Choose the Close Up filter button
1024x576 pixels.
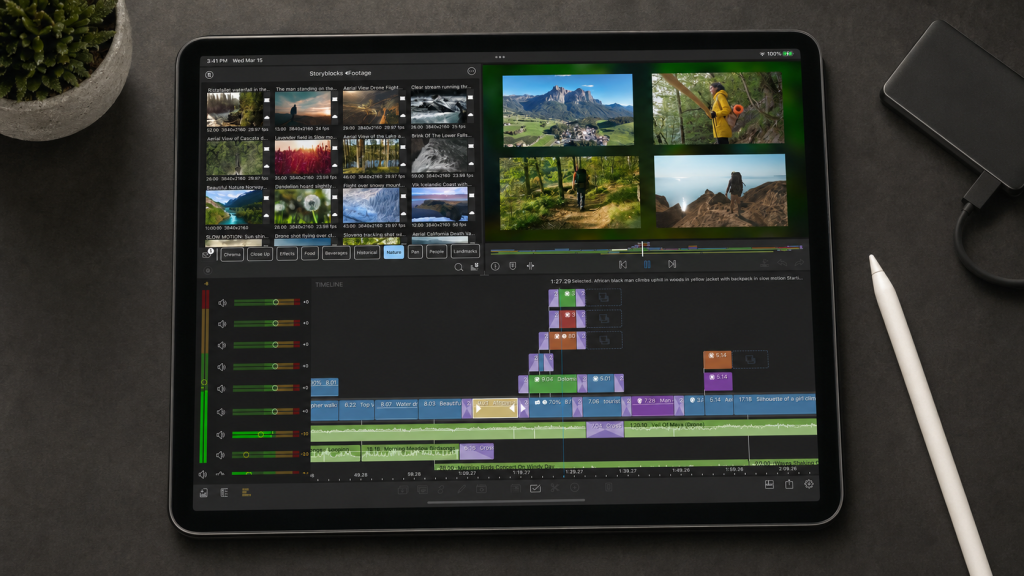click(x=260, y=254)
